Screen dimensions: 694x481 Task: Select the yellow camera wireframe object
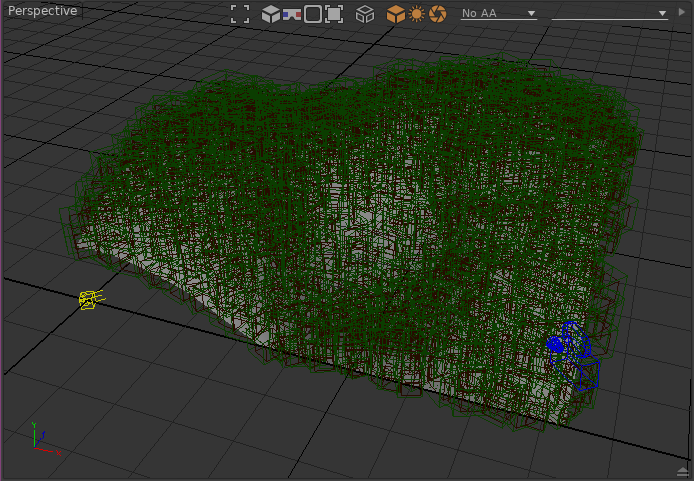click(x=90, y=299)
